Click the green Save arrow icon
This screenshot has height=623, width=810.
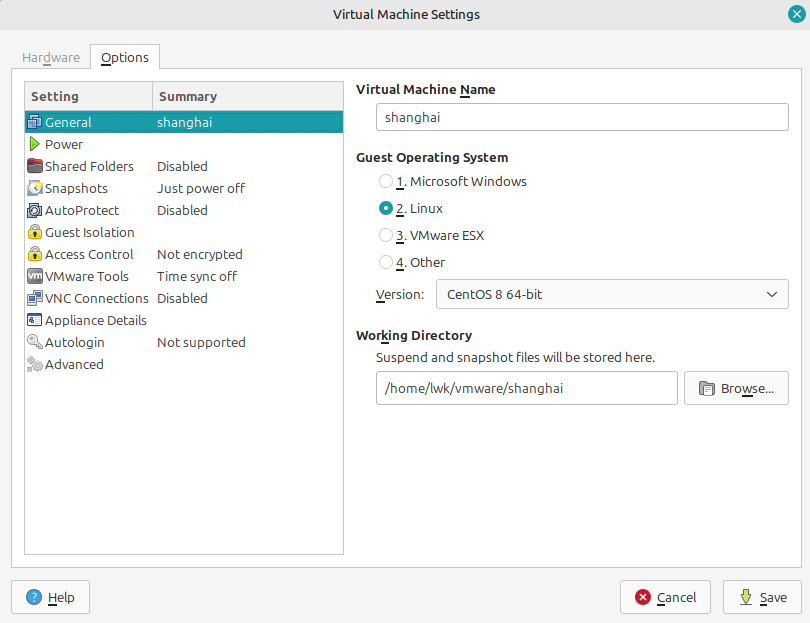tap(746, 597)
